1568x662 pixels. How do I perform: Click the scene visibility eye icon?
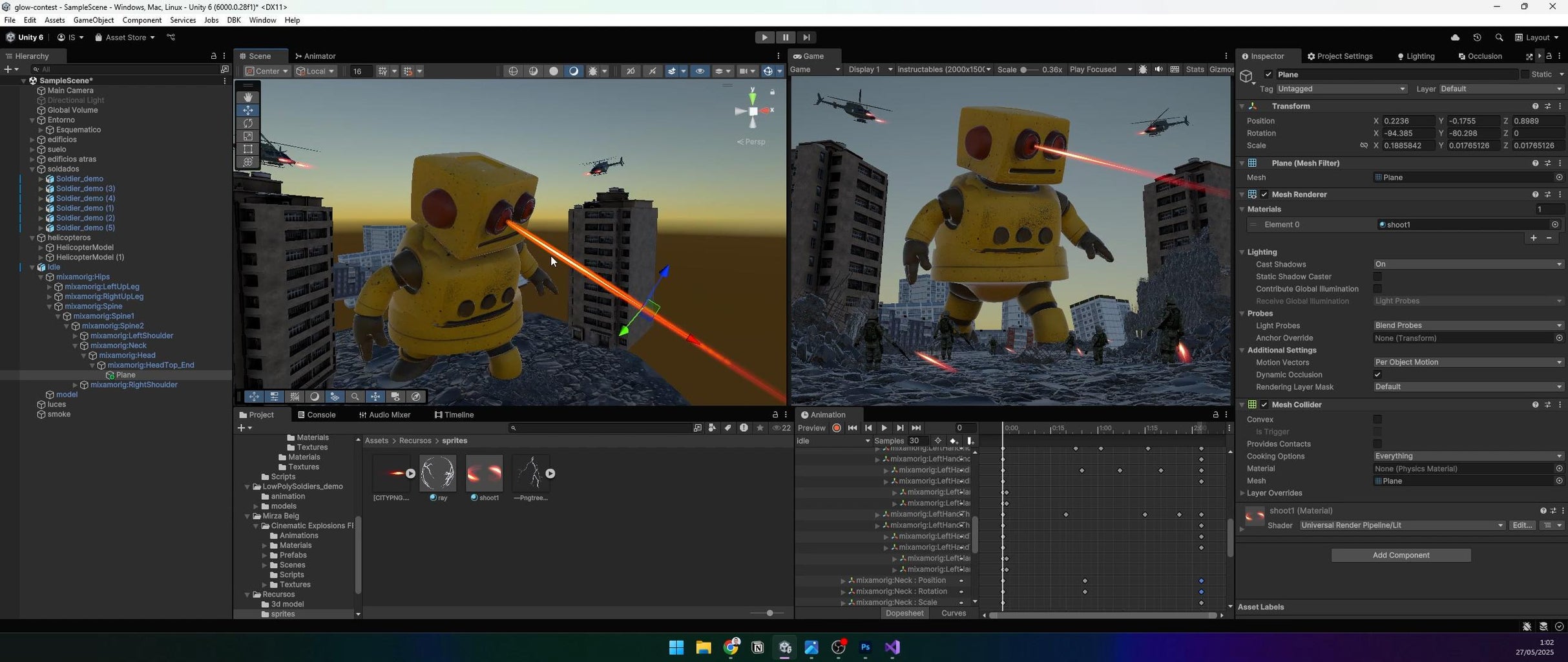[x=700, y=71]
